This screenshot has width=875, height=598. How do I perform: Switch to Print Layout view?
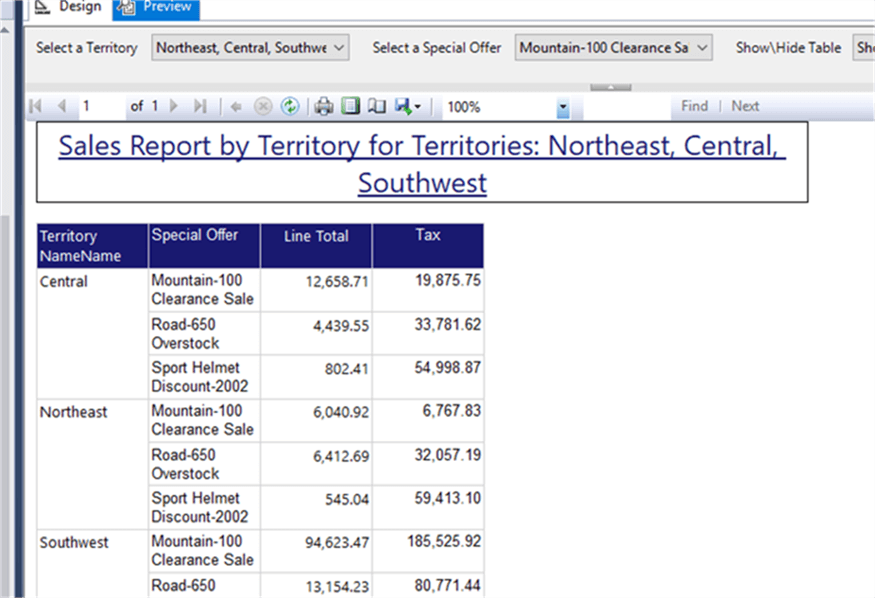pyautogui.click(x=350, y=106)
